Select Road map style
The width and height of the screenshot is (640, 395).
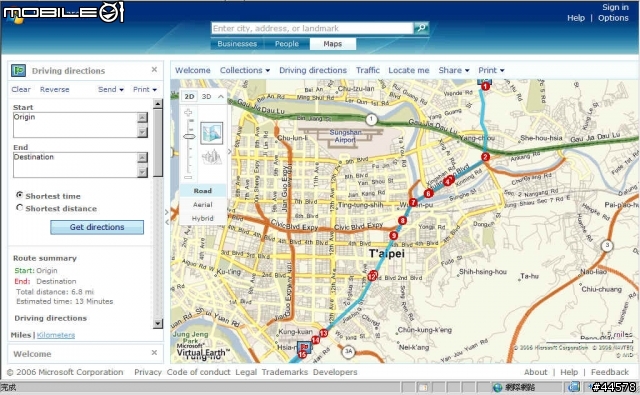(x=202, y=191)
